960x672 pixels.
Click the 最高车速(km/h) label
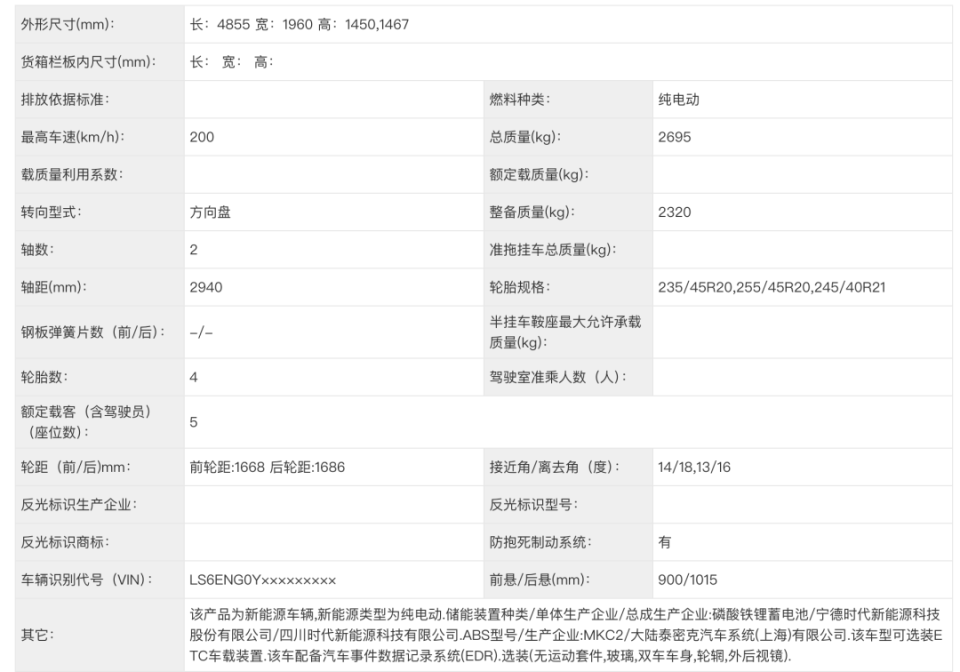[x=78, y=136]
